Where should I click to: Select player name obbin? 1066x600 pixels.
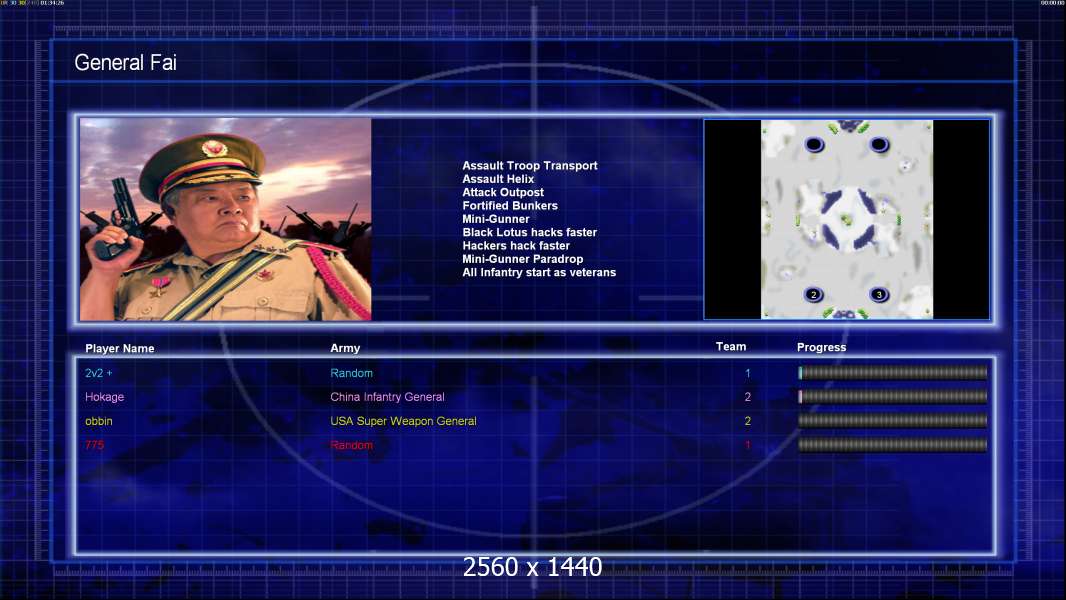tap(99, 421)
